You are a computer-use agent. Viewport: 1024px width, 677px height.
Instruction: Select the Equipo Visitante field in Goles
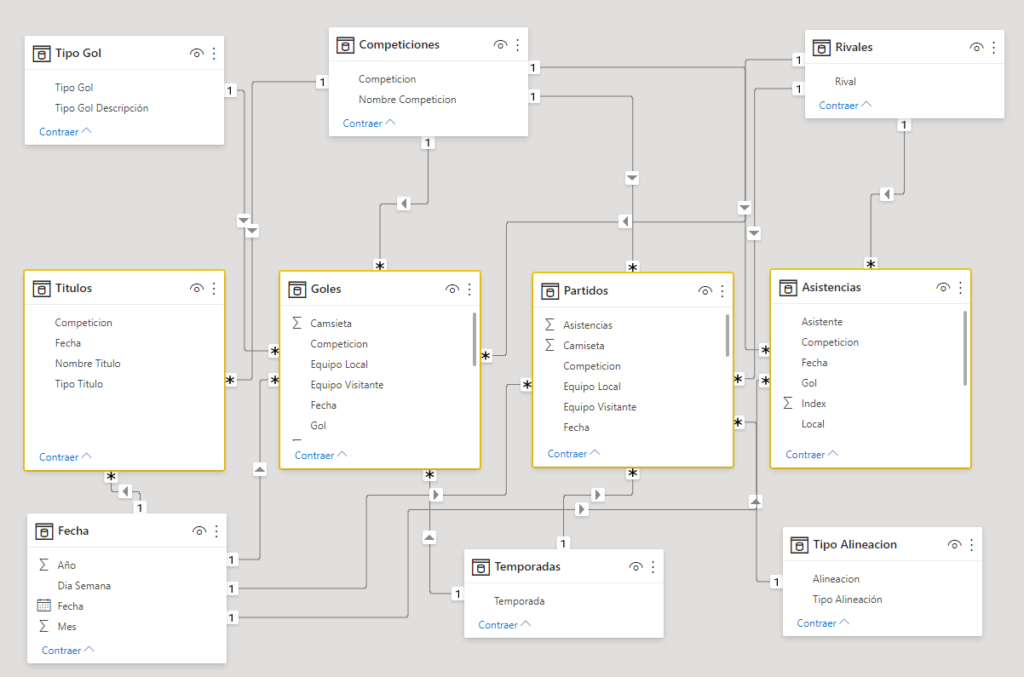point(347,385)
